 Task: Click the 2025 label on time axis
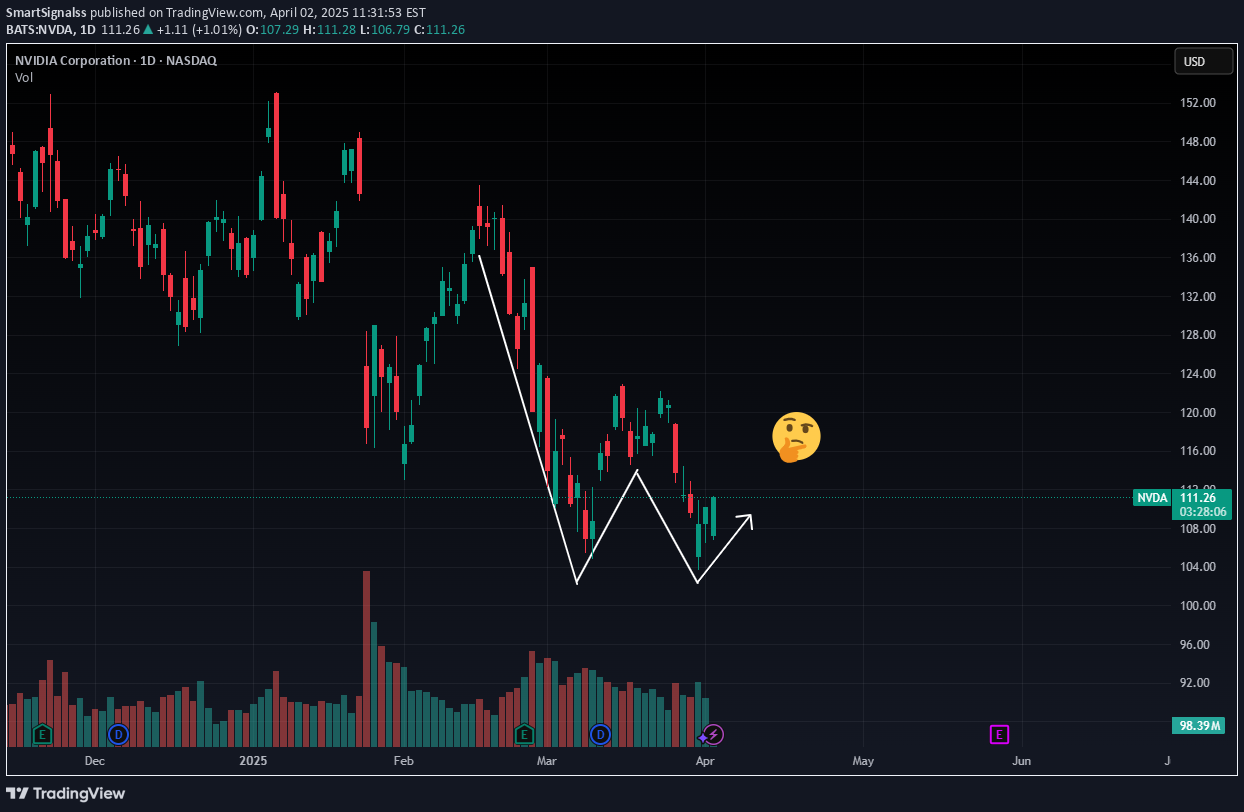click(x=251, y=761)
